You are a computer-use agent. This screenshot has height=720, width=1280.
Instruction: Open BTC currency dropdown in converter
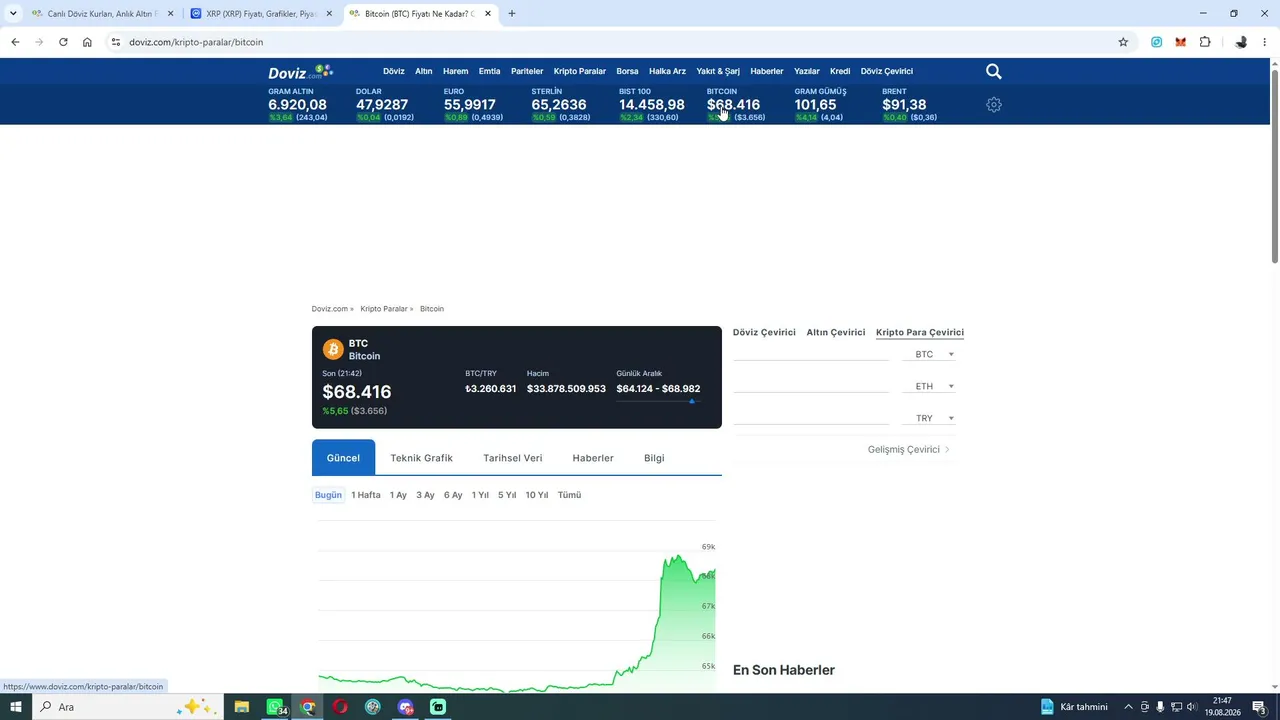935,354
